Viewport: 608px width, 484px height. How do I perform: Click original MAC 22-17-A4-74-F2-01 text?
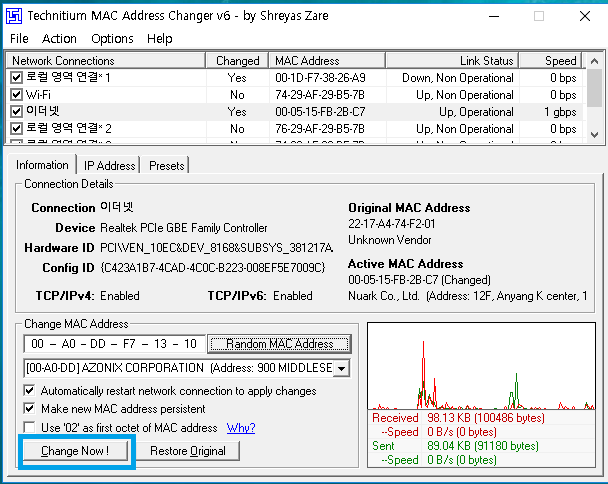click(x=392, y=224)
